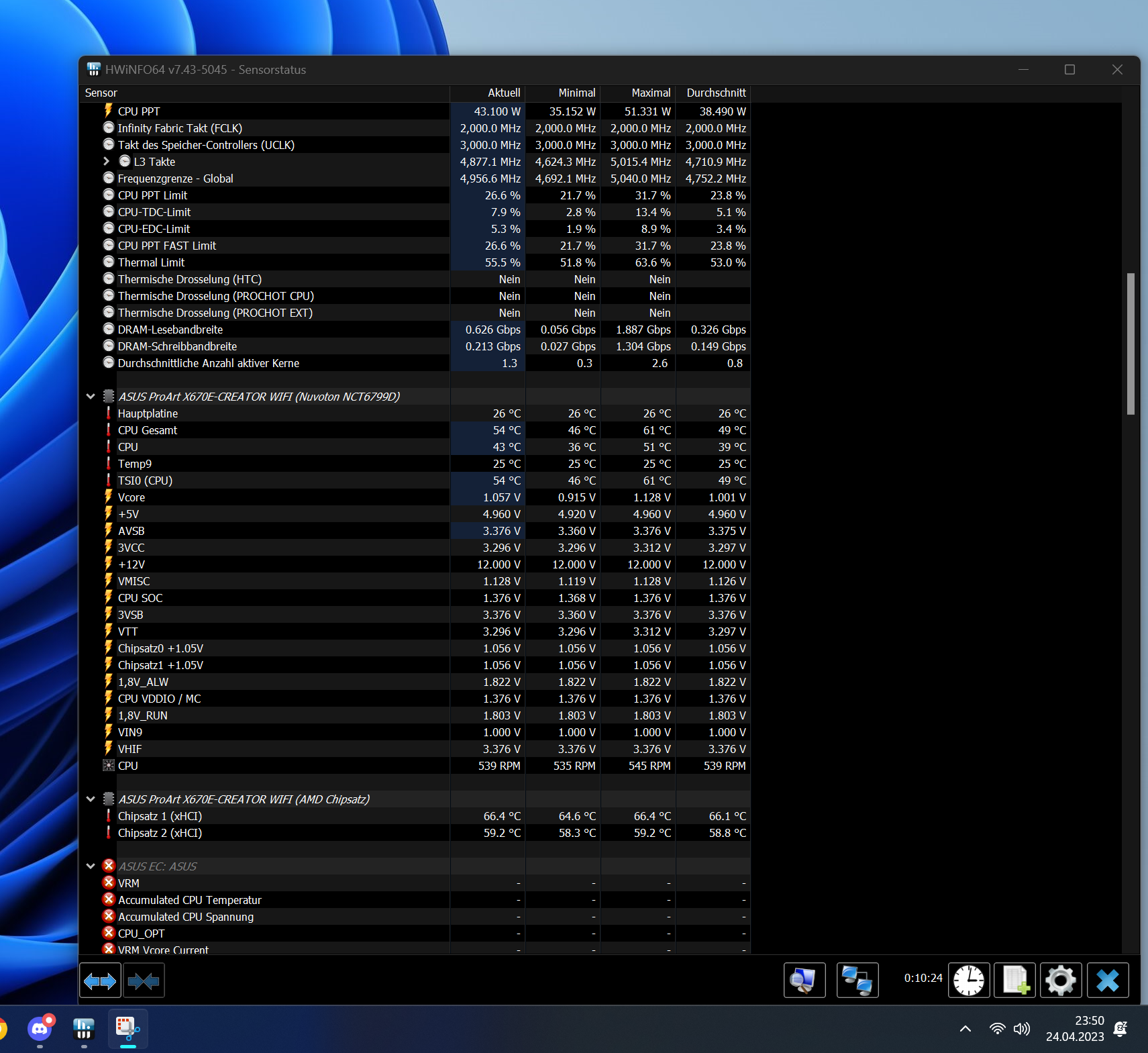Expand the L3 Takte entry
This screenshot has width=1148, height=1053.
pyautogui.click(x=106, y=161)
